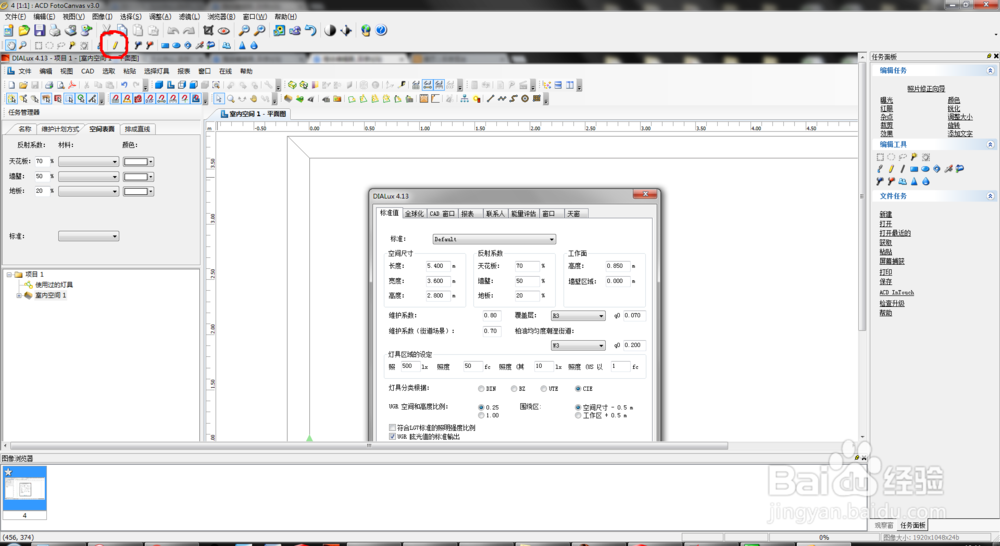Click the red-eye reduction icon
The width and height of the screenshot is (1000, 546).
tap(223, 31)
